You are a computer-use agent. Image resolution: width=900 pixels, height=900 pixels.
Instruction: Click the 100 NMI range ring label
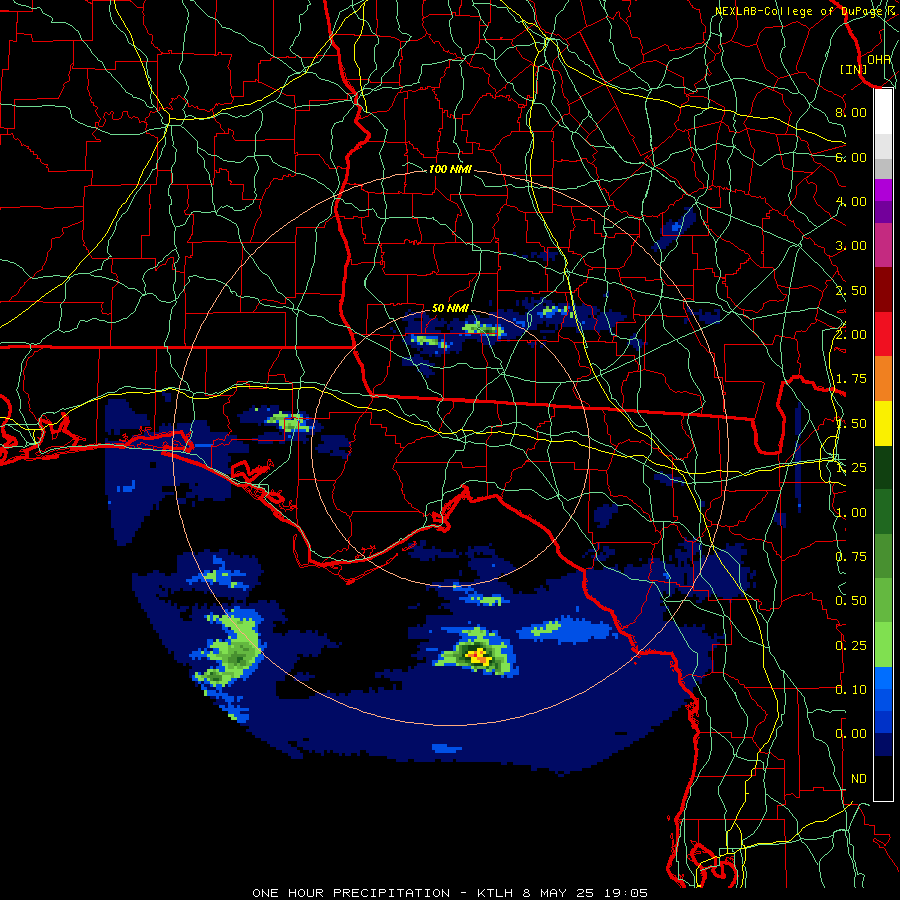[x=450, y=169]
